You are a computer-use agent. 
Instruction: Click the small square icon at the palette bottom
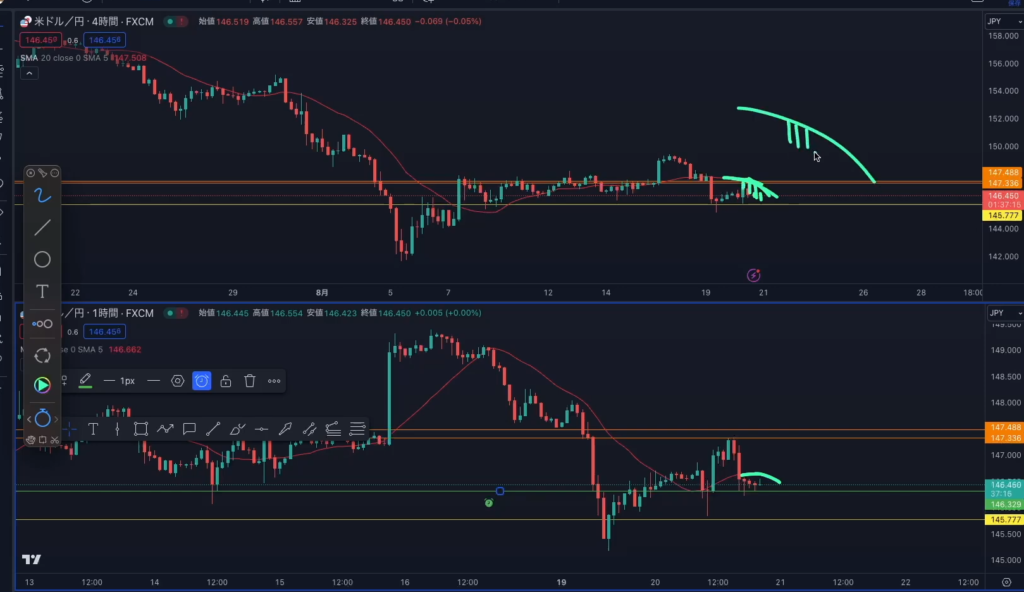click(x=42, y=440)
